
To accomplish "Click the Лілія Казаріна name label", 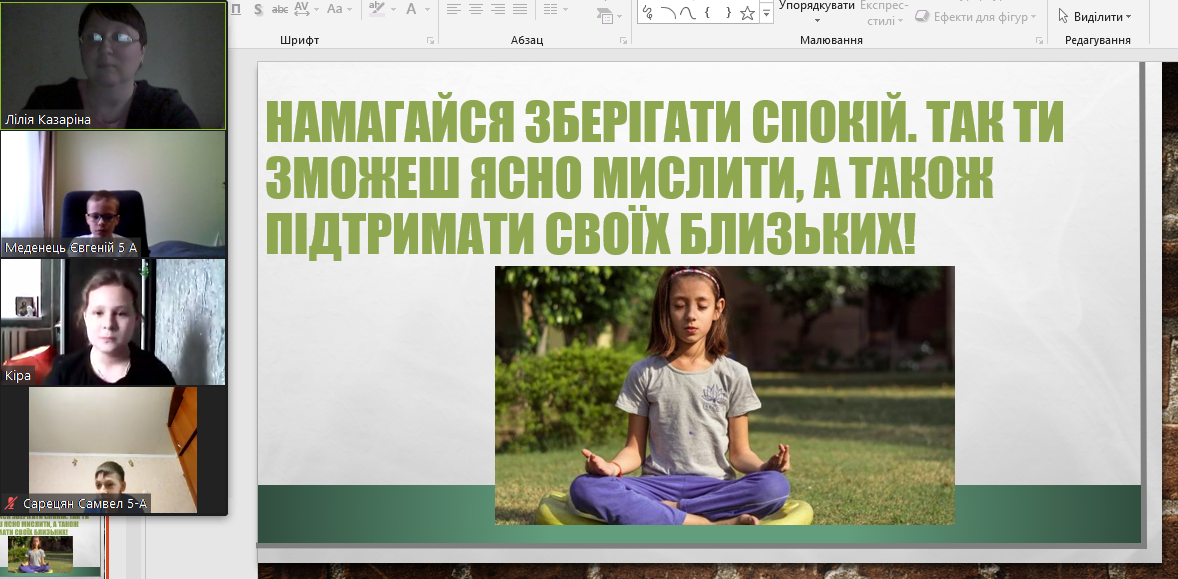I will point(48,119).
